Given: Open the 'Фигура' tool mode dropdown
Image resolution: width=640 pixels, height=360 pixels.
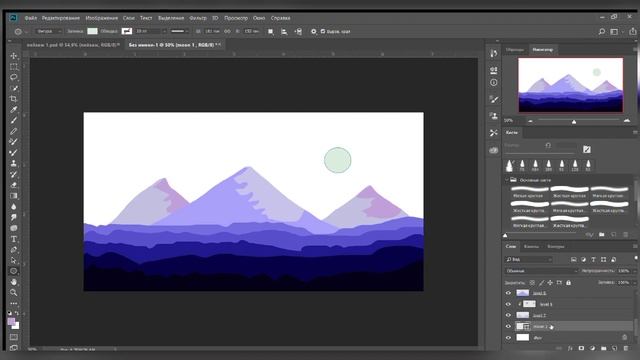Looking at the screenshot, I should (48, 31).
